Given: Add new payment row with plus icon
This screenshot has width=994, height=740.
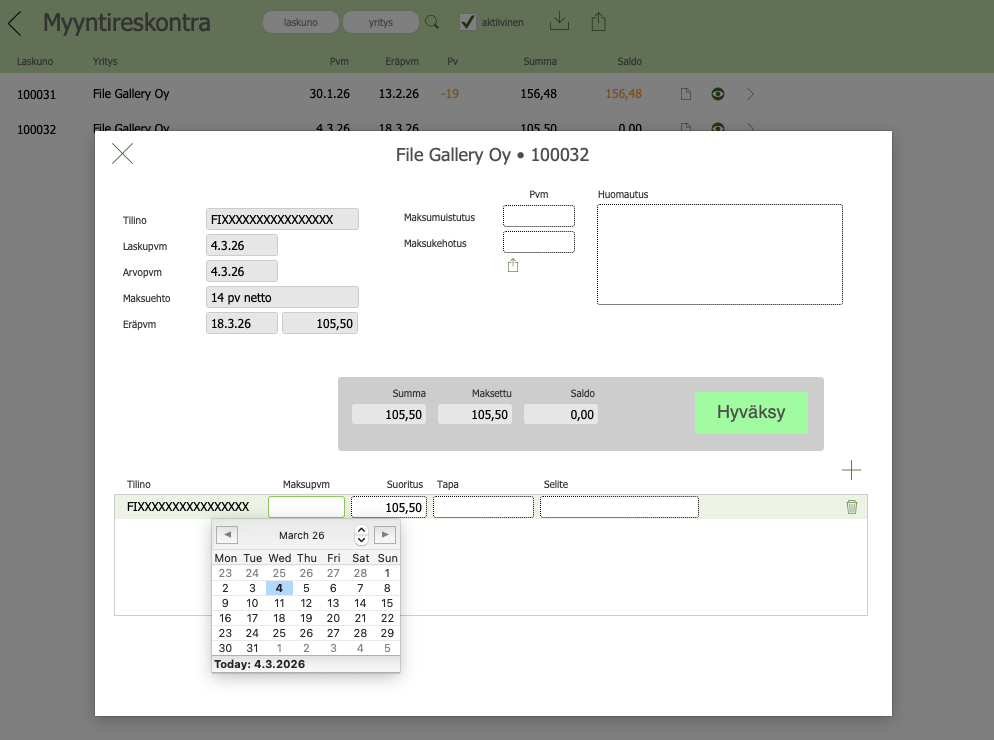Looking at the screenshot, I should pyautogui.click(x=851, y=470).
